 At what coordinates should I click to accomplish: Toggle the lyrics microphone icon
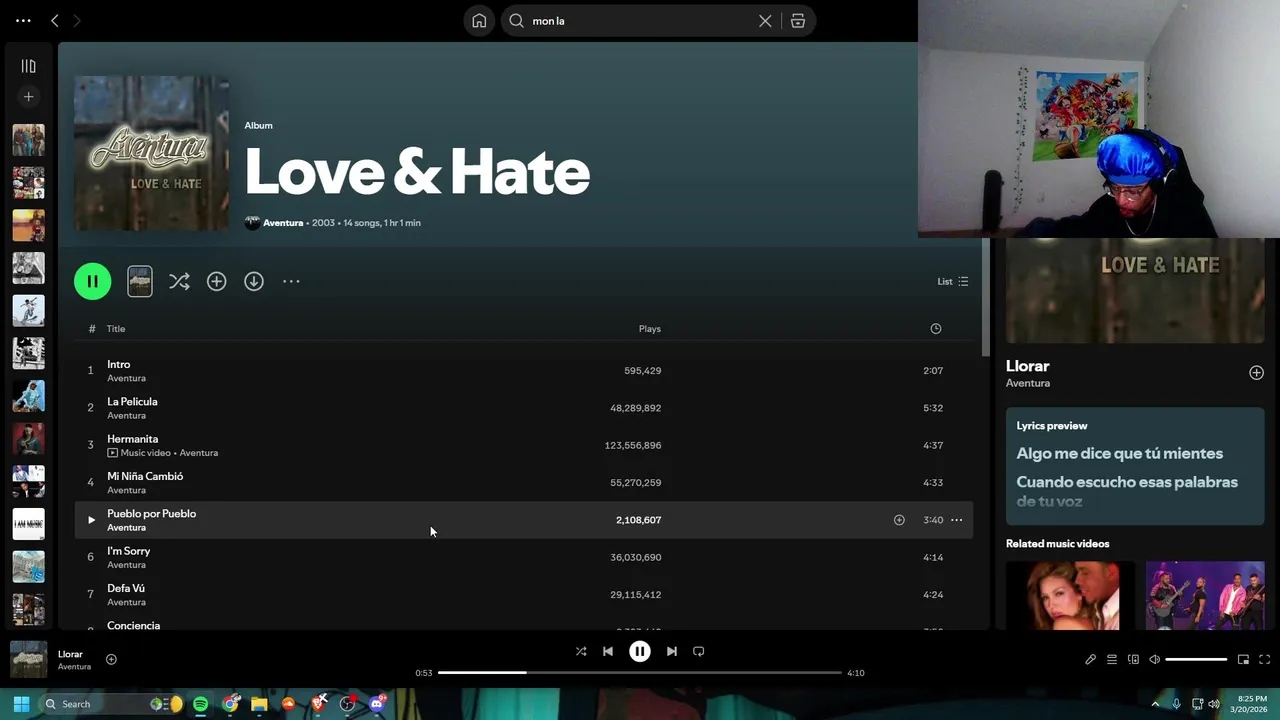tap(1091, 659)
